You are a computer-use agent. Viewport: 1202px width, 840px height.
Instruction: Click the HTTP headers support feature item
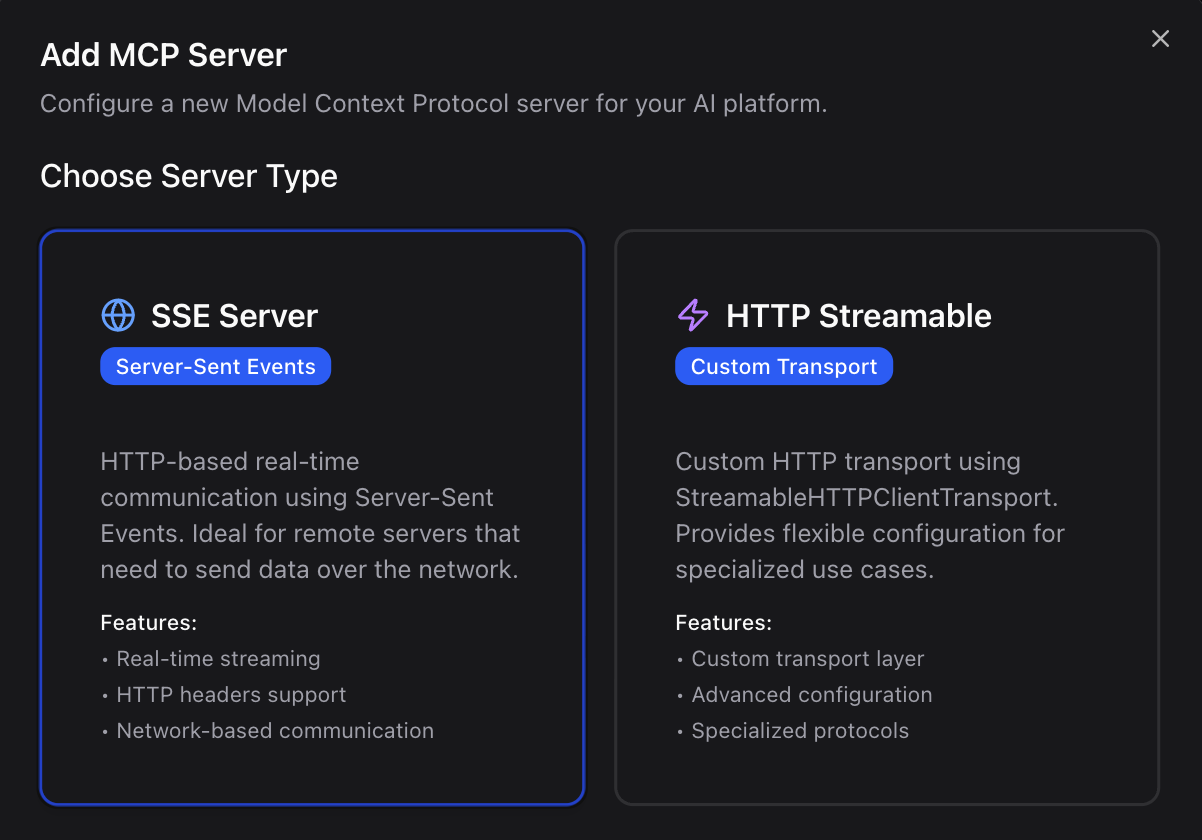coord(231,694)
